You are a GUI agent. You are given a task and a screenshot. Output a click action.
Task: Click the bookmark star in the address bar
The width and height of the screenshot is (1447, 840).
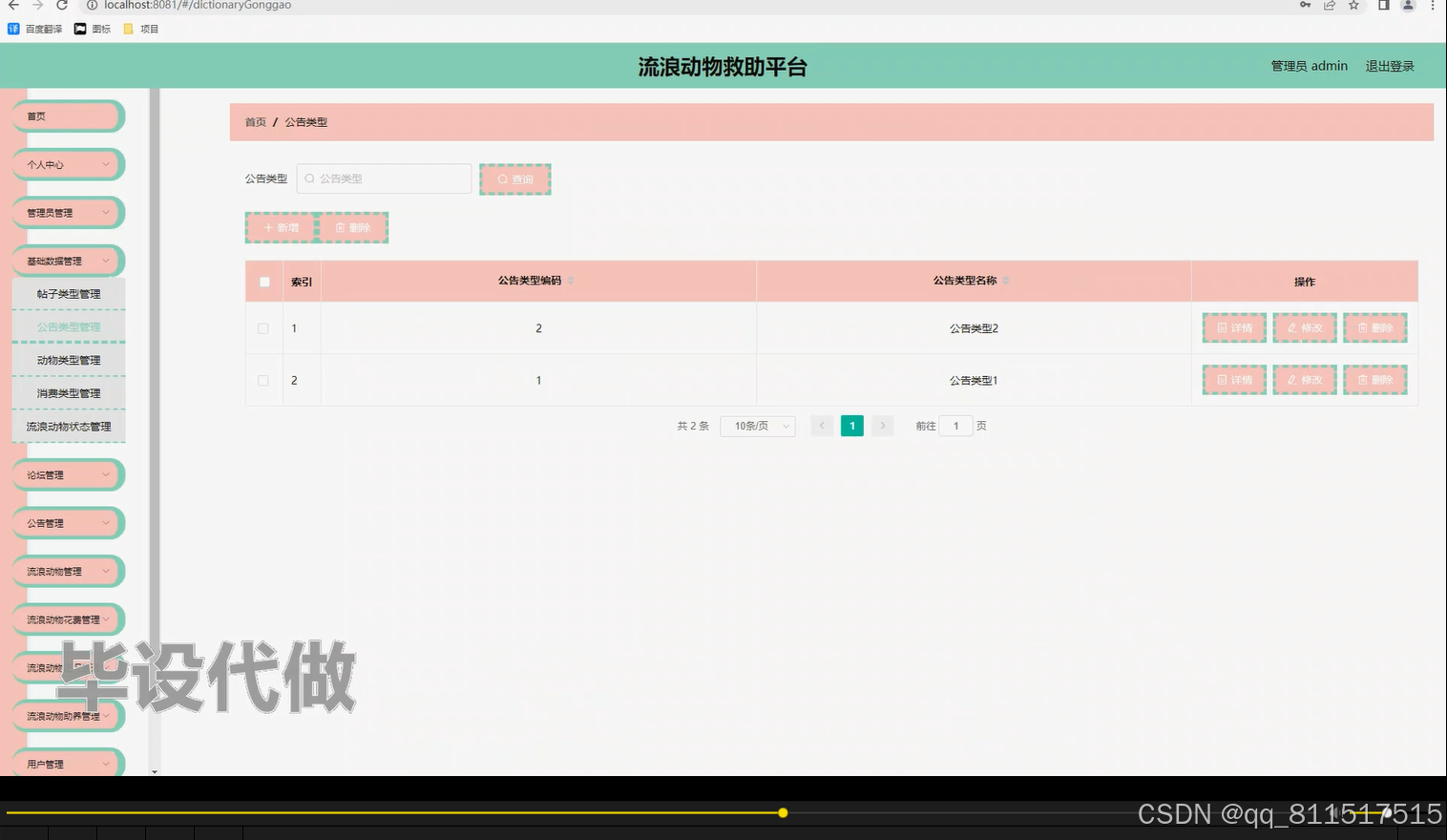coord(1353,6)
